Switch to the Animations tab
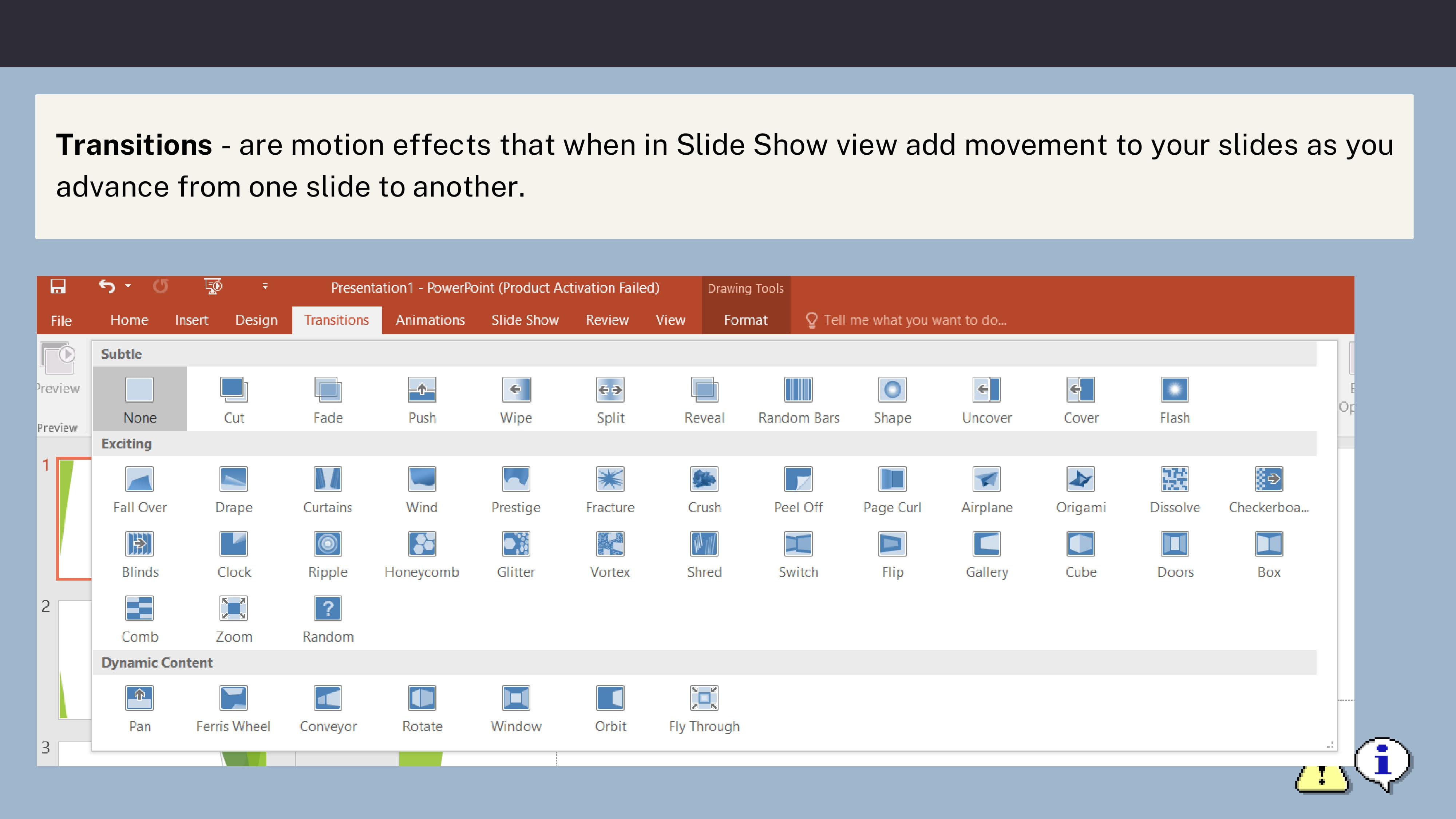1456x819 pixels. [430, 320]
